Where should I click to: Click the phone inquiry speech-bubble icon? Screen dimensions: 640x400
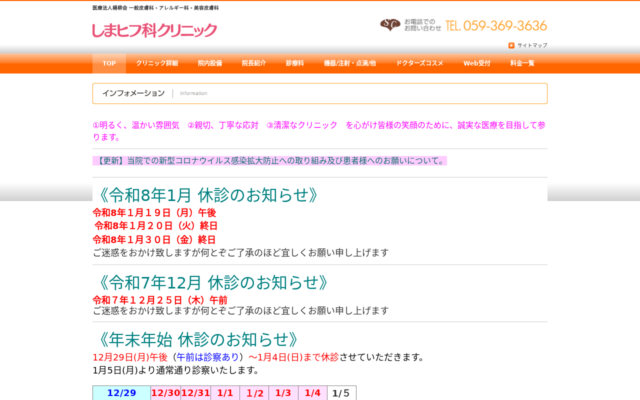click(388, 25)
